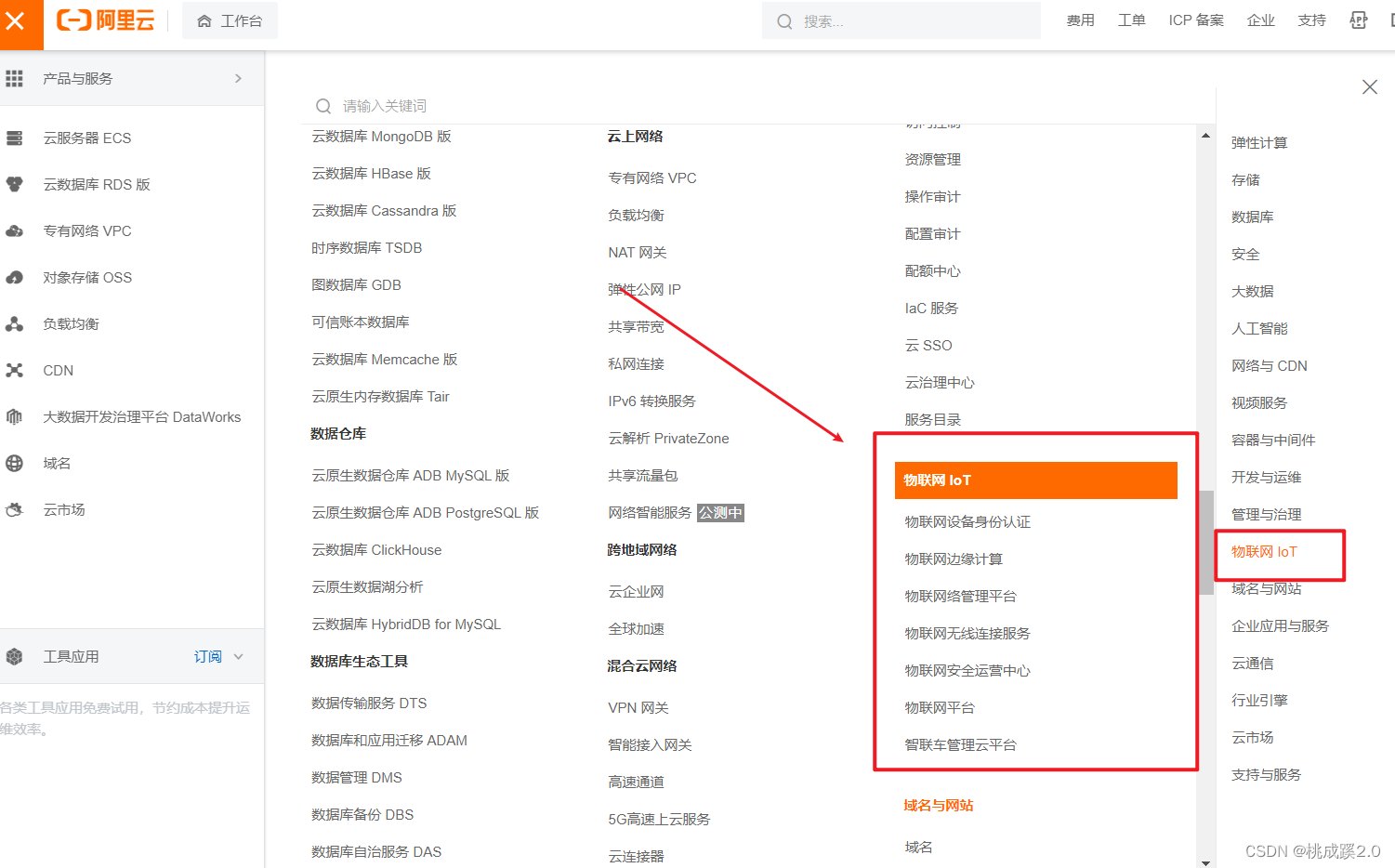The height and width of the screenshot is (868, 1395).
Task: Open NAT 网关
Action: pyautogui.click(x=637, y=253)
